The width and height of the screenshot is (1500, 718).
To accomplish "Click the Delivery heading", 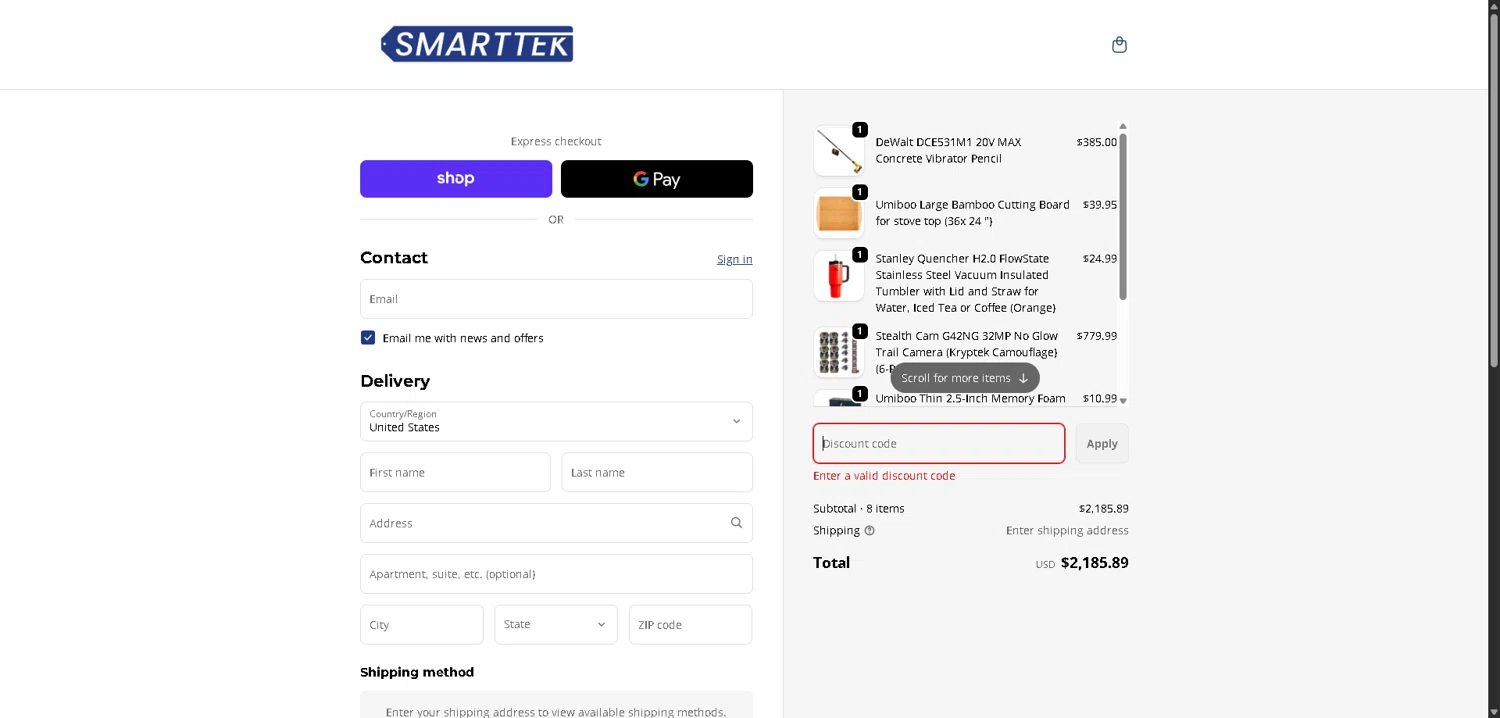I will pyautogui.click(x=395, y=381).
